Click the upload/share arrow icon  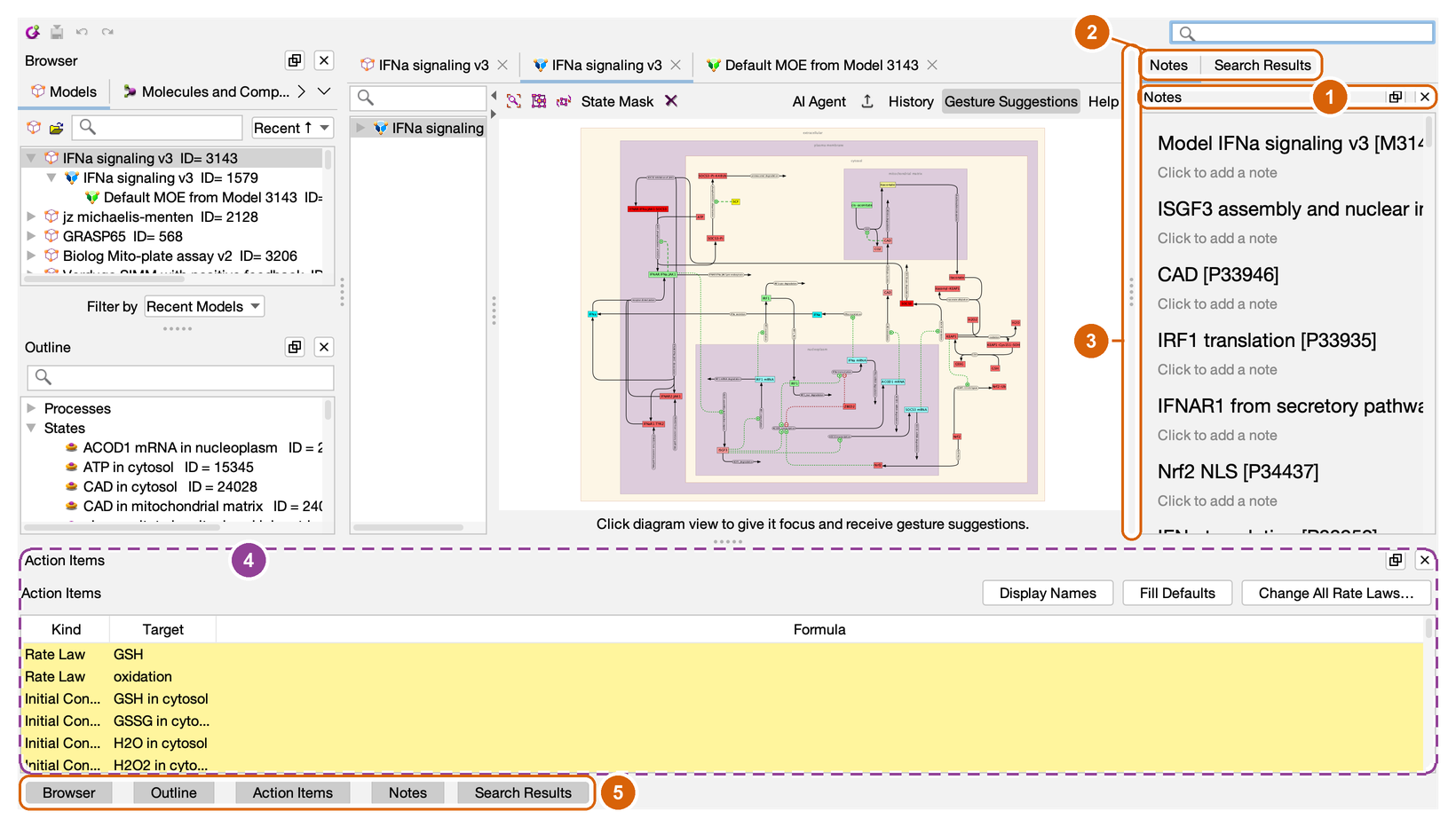(867, 101)
